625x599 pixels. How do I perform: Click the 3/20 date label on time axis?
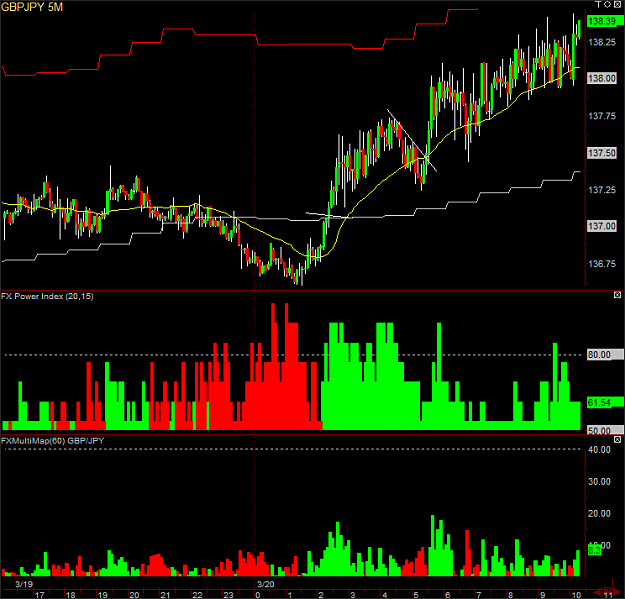coord(265,584)
